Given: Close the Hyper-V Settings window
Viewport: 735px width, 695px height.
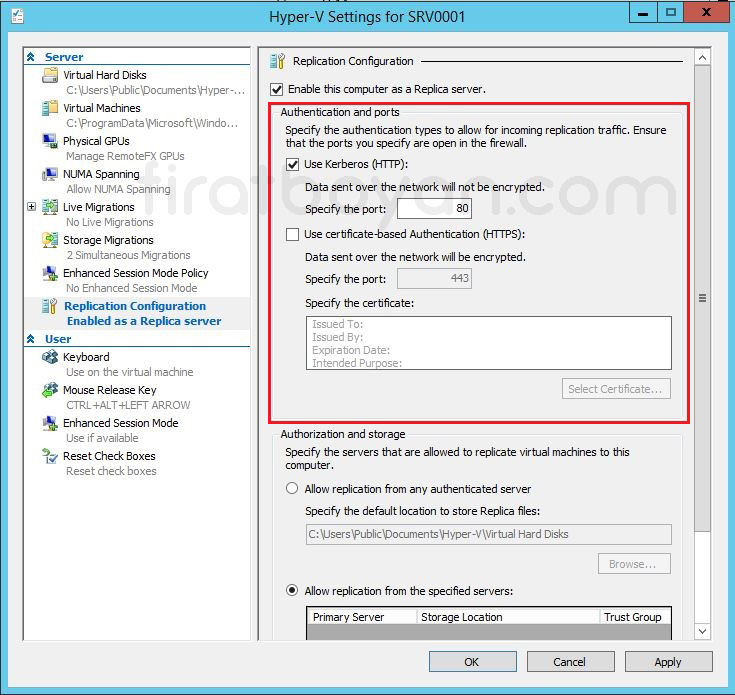Looking at the screenshot, I should point(705,13).
